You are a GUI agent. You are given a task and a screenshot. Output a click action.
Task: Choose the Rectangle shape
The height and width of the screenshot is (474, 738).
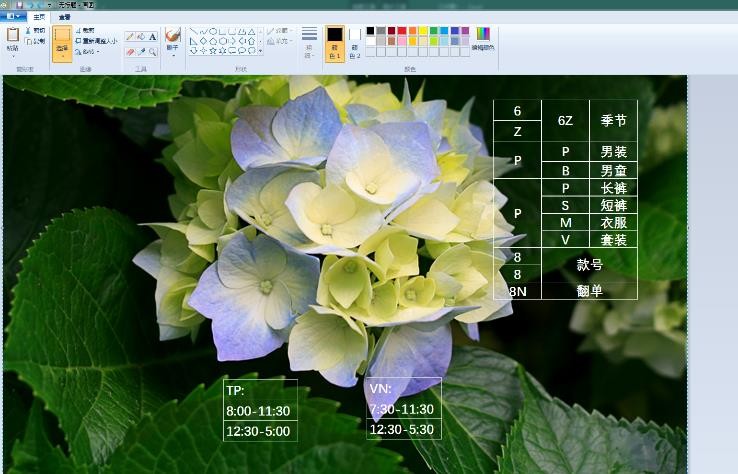tap(223, 32)
